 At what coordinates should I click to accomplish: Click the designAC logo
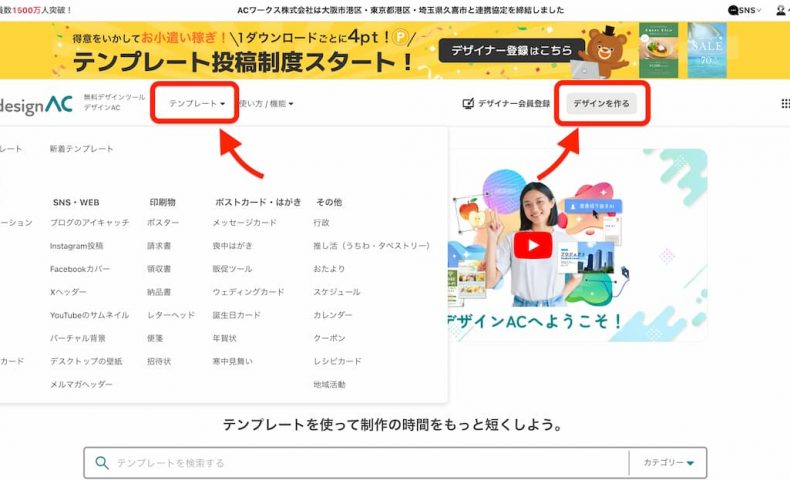(36, 104)
